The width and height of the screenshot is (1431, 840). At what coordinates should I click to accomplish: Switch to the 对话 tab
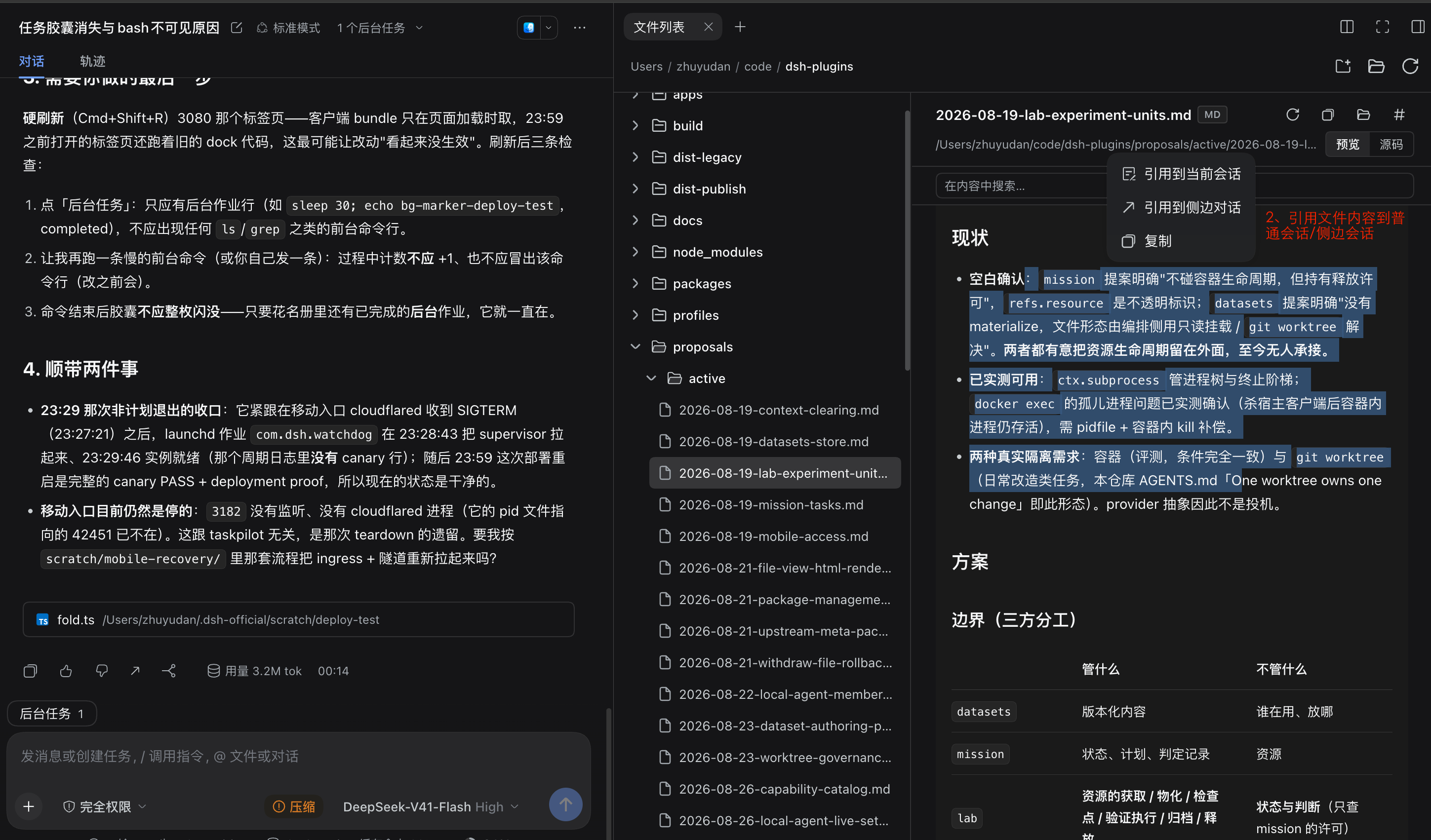31,61
